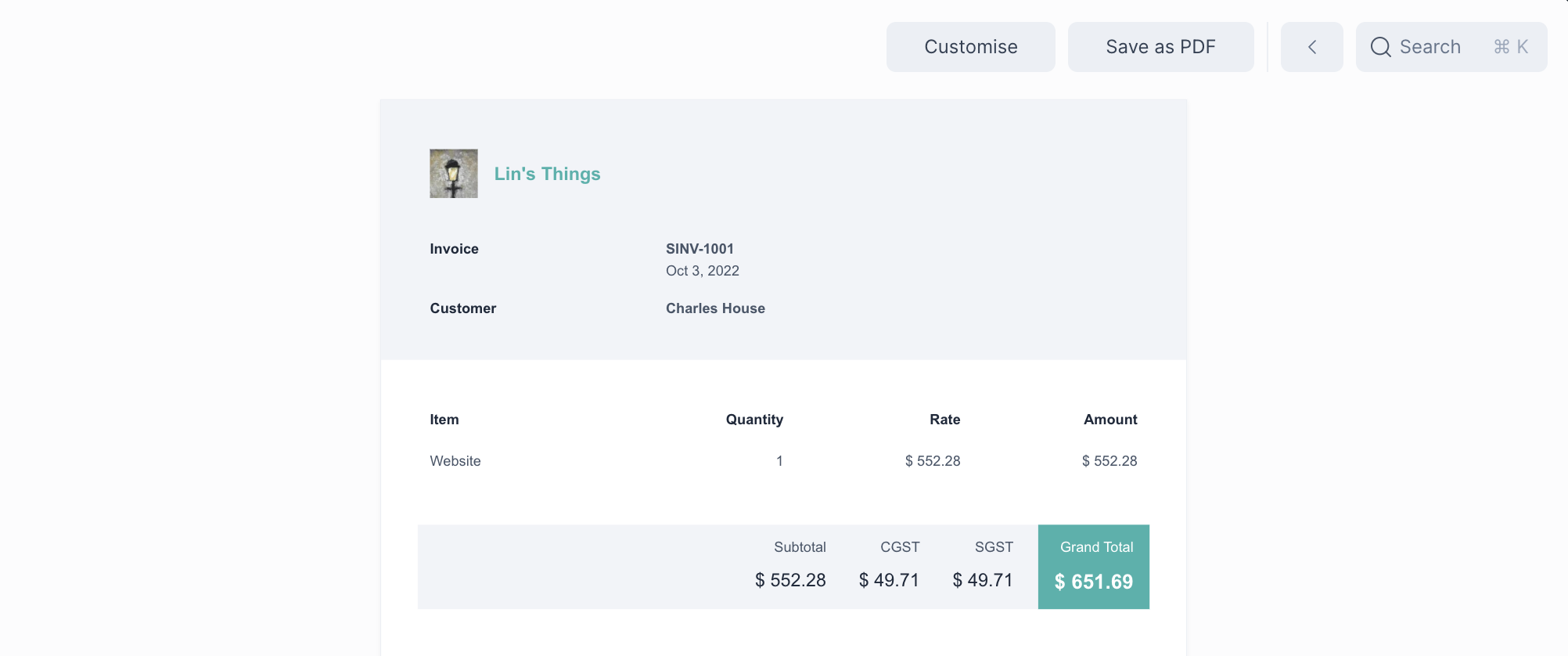Click the Lin's Things company logo
The width and height of the screenshot is (1568, 656).
454,174
